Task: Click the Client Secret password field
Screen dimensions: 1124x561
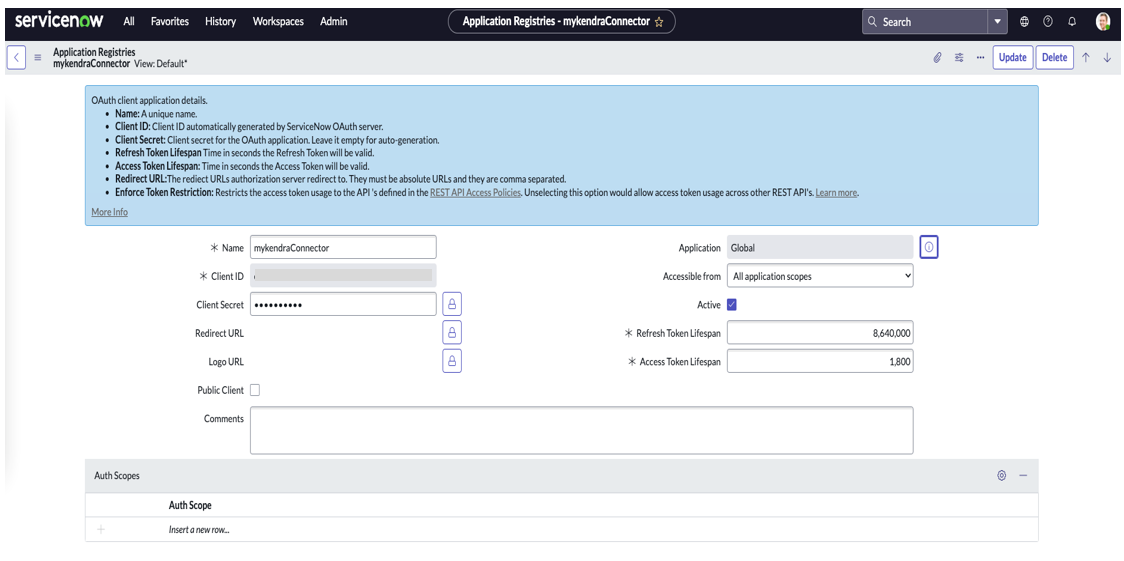Action: (x=343, y=305)
